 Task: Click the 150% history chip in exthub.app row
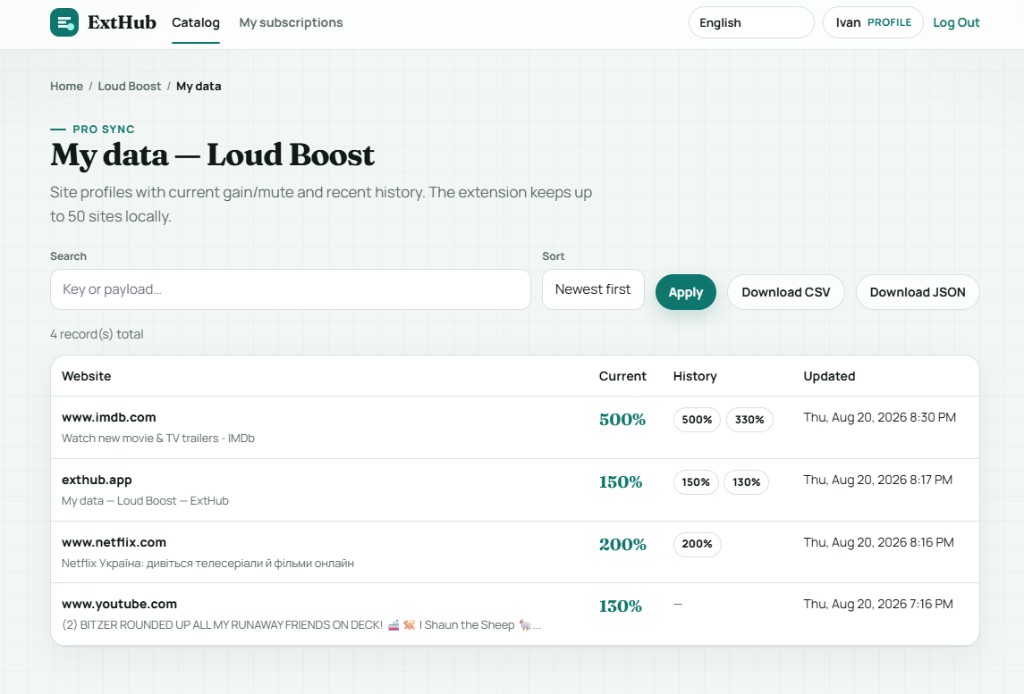[x=696, y=482]
